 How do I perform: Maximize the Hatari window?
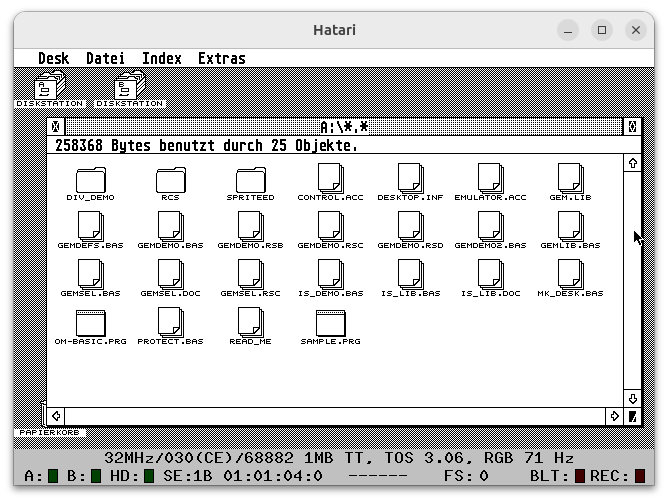point(602,30)
